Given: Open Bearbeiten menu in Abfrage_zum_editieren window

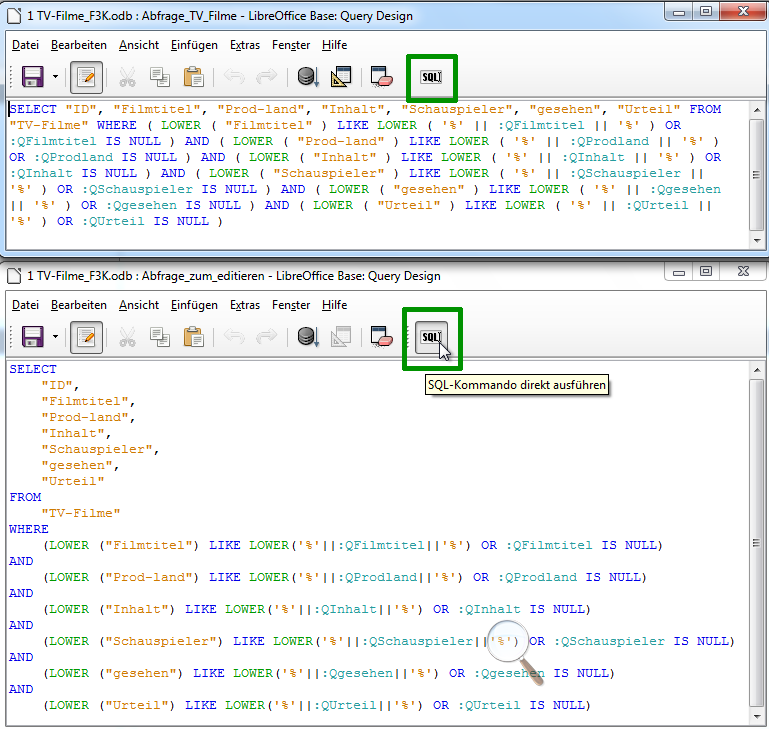Looking at the screenshot, I should pyautogui.click(x=79, y=305).
